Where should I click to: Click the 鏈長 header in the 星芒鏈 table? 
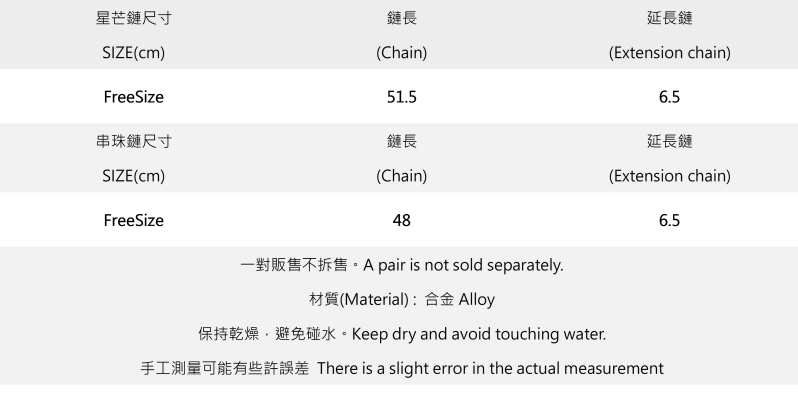pos(401,19)
